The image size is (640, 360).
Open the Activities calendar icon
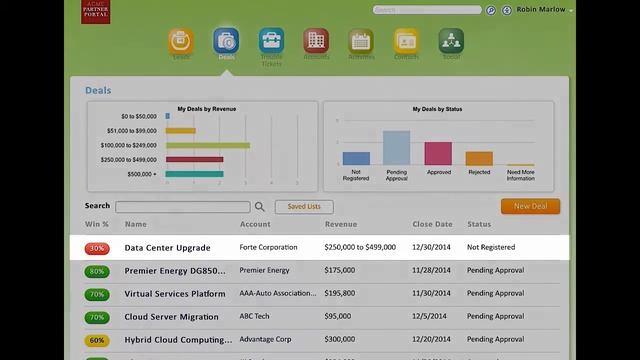click(x=361, y=41)
